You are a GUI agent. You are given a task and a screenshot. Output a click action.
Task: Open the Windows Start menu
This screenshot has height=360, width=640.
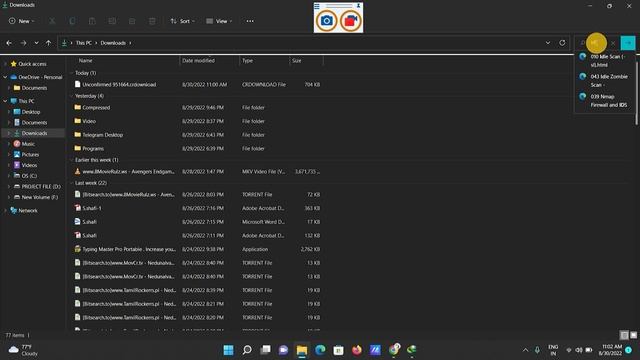pyautogui.click(x=229, y=350)
